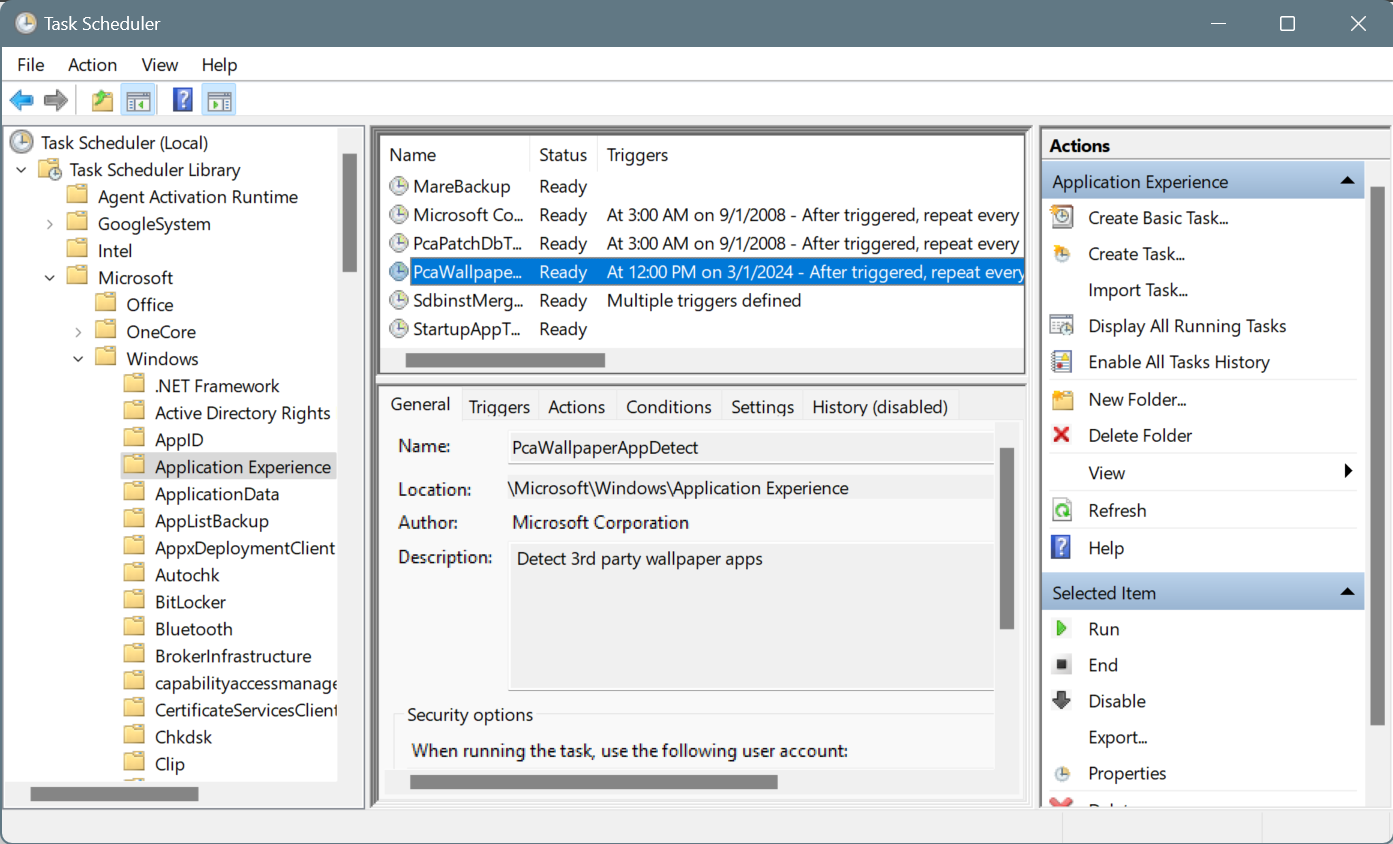Select the Office folder in tree
The width and height of the screenshot is (1393, 844).
click(x=150, y=305)
